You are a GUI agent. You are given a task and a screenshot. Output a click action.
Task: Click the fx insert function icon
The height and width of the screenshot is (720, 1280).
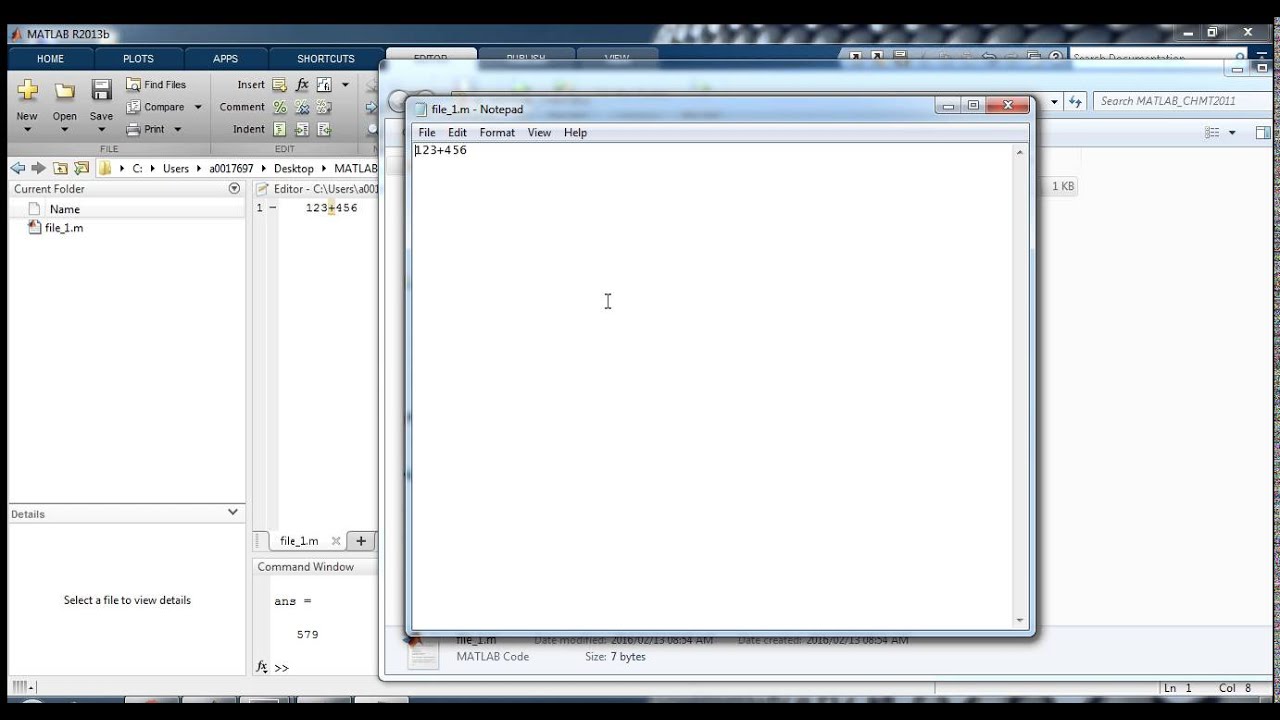tap(302, 85)
